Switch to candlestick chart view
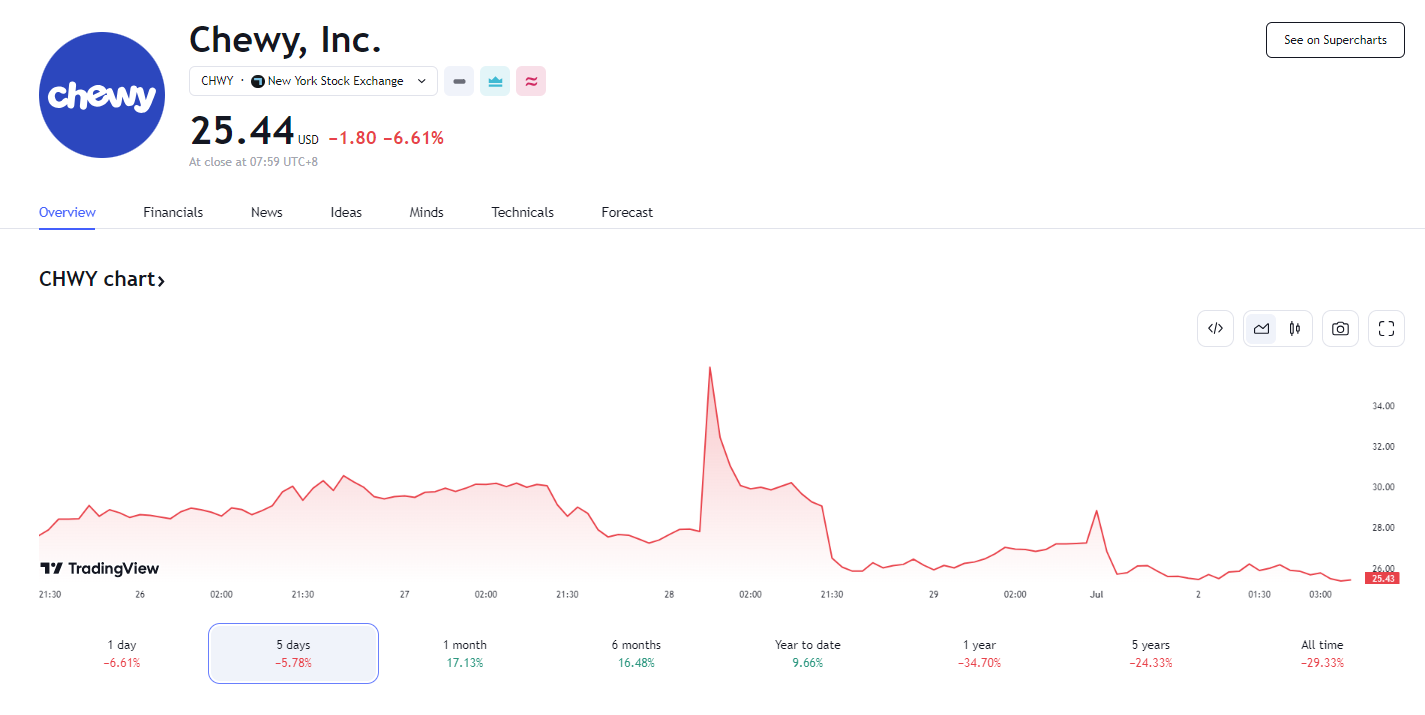 (1295, 328)
